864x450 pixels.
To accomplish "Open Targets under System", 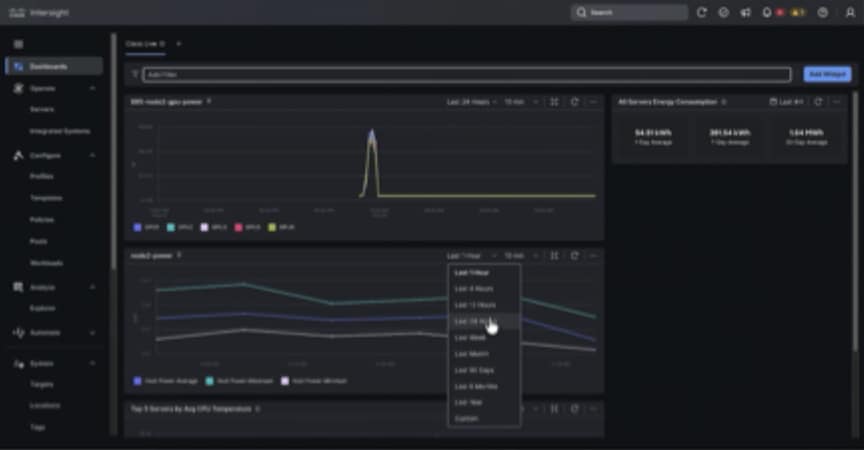I will (42, 384).
